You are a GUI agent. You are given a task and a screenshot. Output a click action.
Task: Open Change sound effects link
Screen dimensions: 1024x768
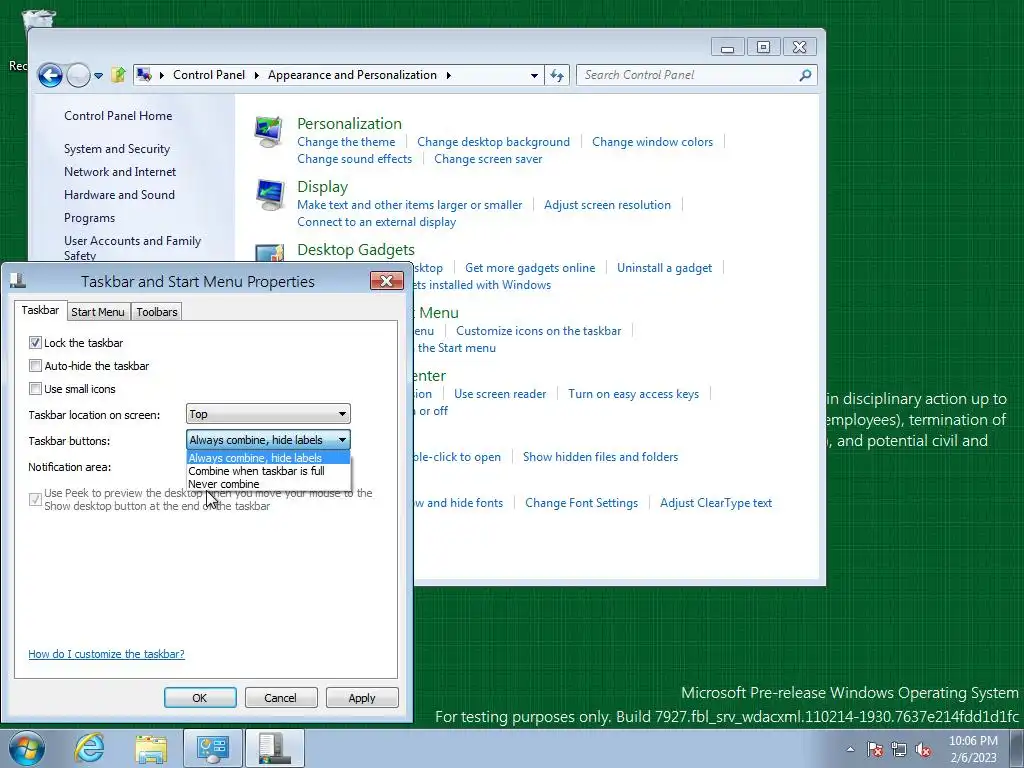[355, 159]
